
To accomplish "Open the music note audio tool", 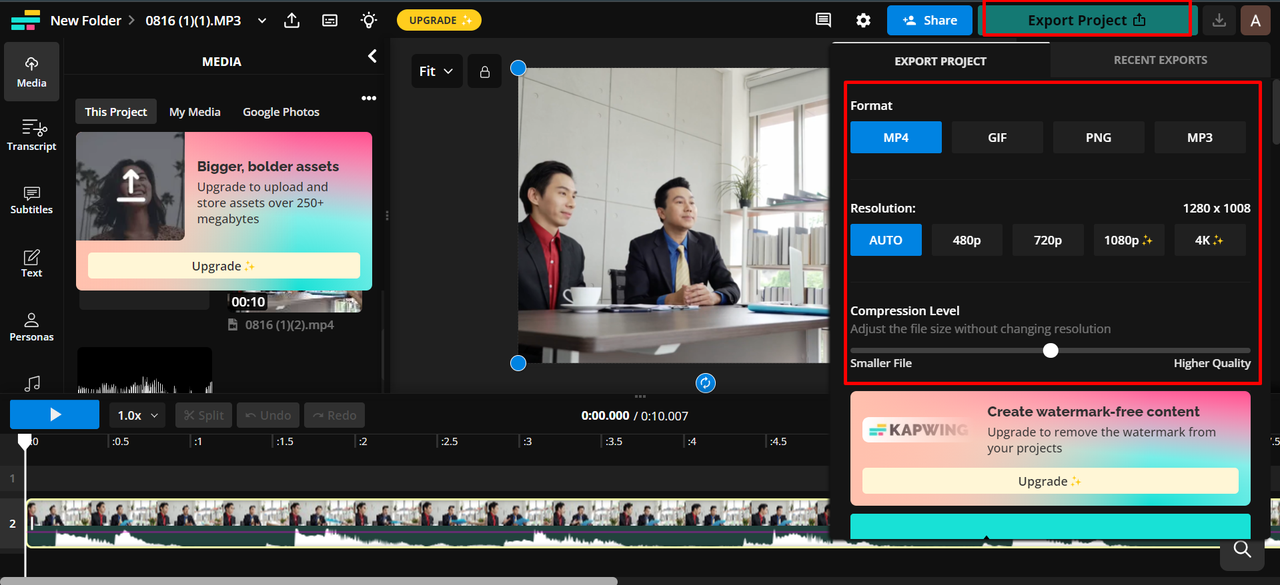I will (x=31, y=383).
